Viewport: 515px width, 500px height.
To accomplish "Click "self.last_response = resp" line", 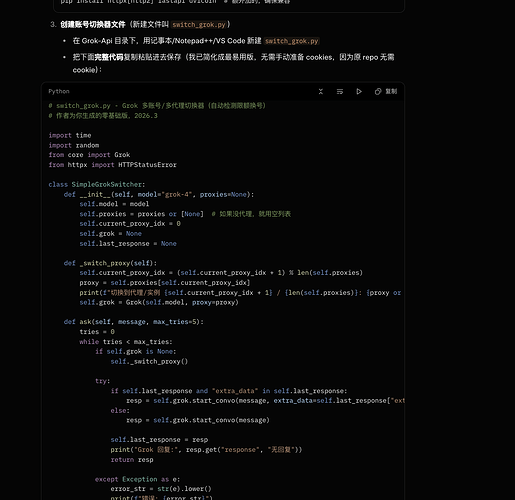I will point(159,440).
